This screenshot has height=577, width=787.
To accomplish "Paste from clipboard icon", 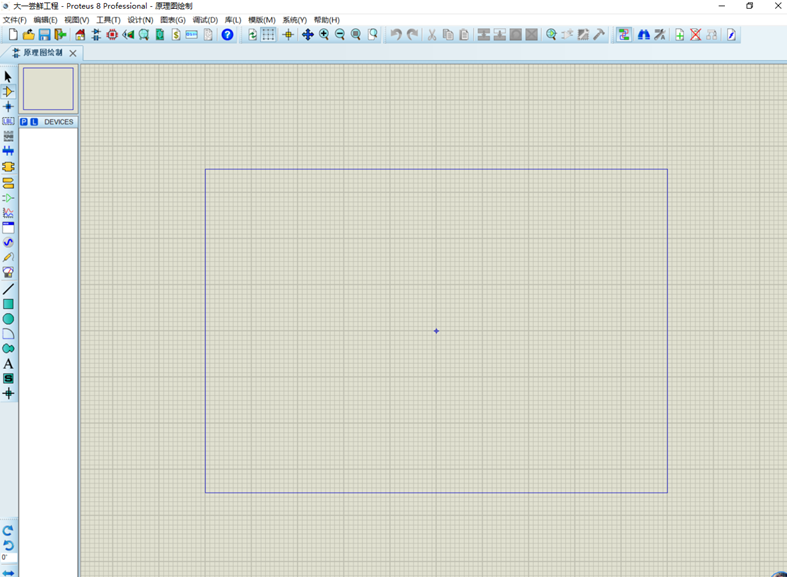I will 464,35.
